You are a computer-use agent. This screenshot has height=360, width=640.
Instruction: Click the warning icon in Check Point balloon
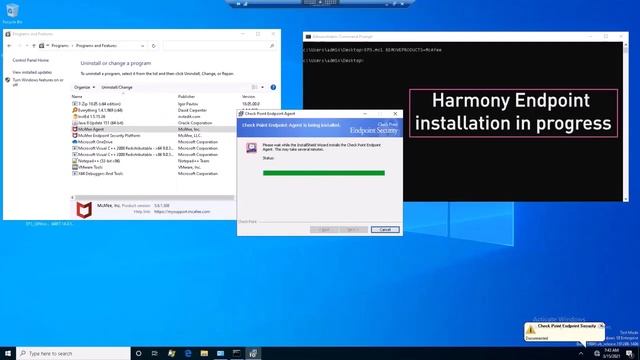531,329
